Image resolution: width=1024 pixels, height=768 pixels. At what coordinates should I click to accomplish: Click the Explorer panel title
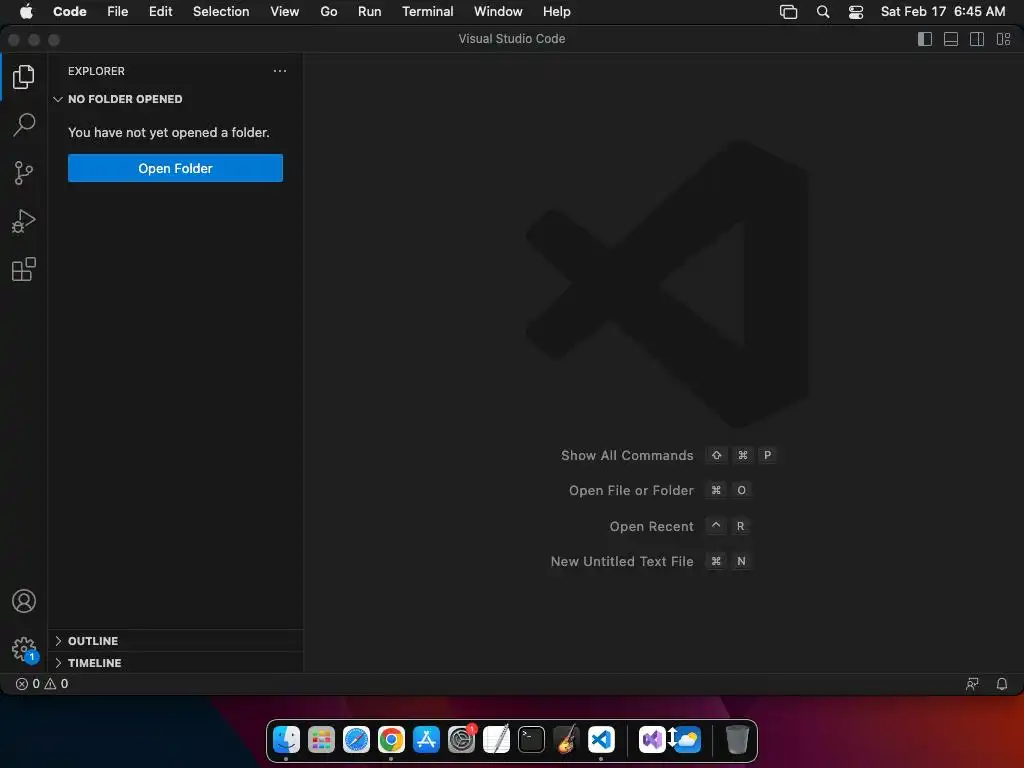tap(96, 71)
